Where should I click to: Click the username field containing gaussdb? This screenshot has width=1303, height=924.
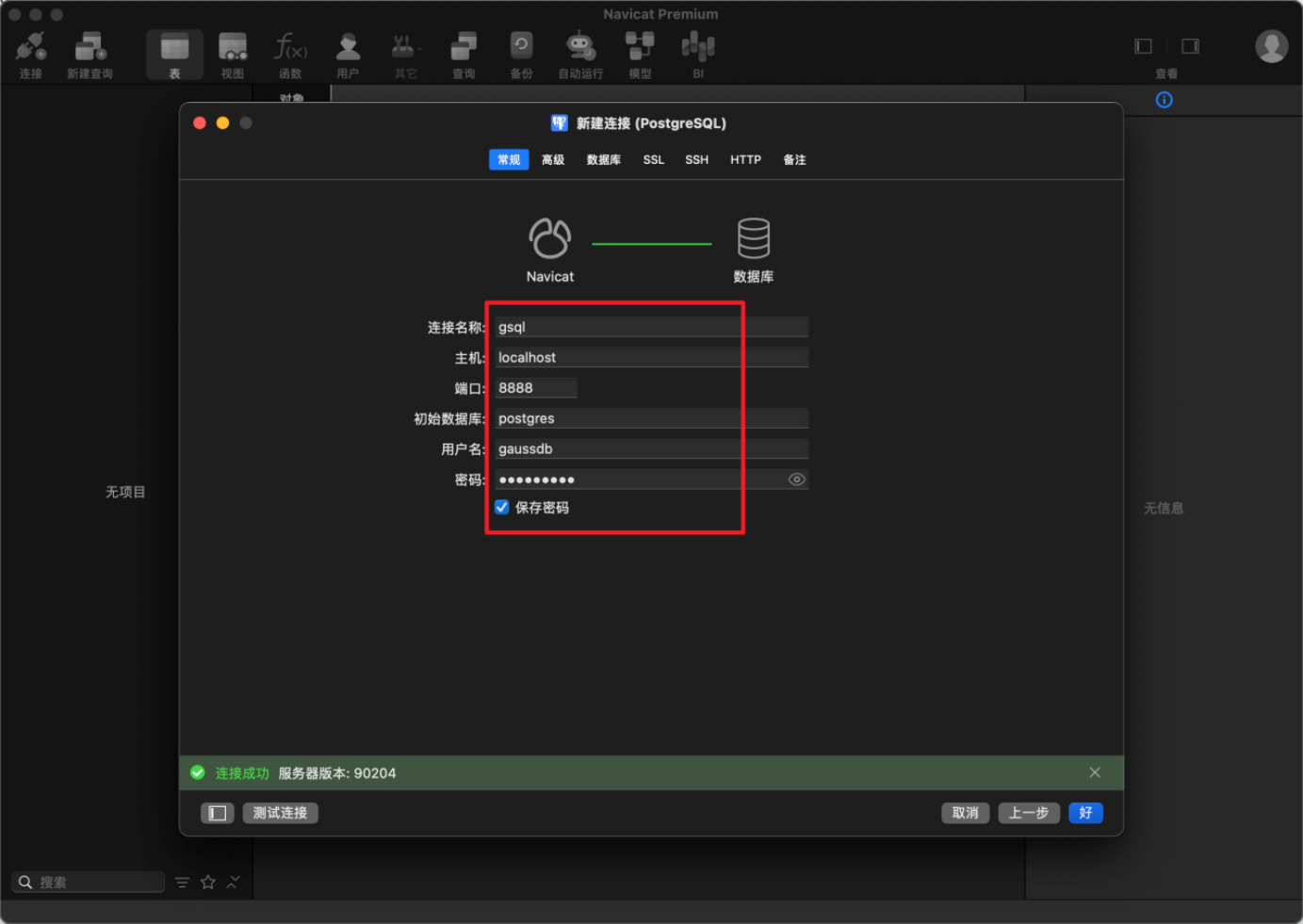[x=652, y=448]
